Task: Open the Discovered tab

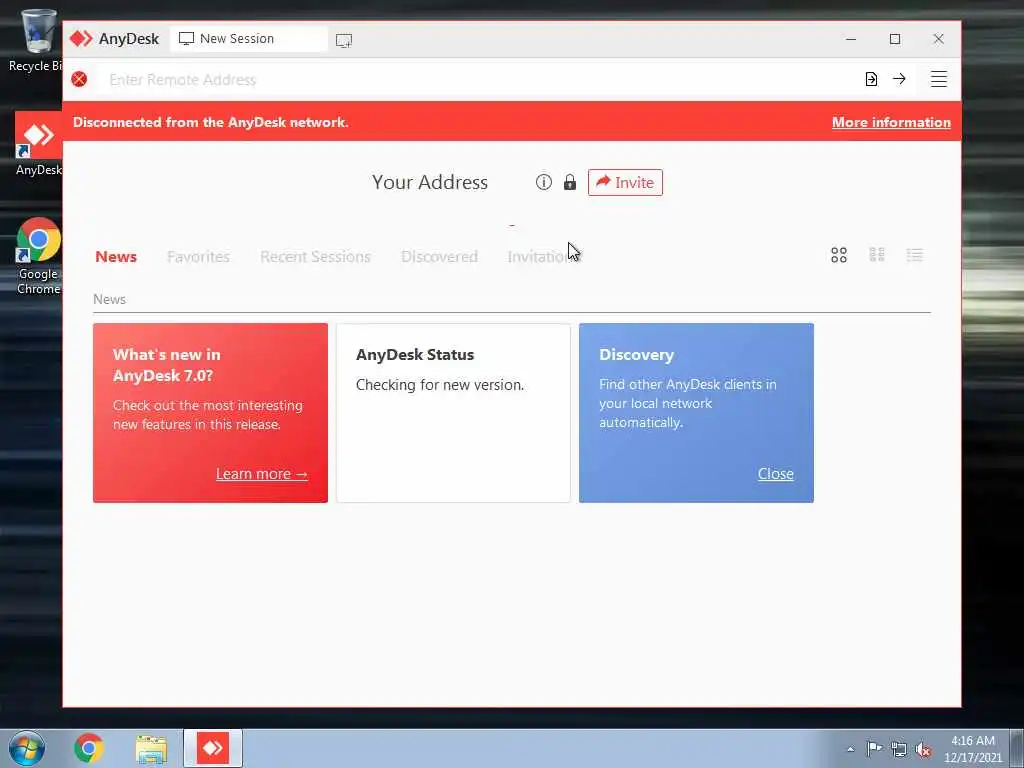Action: pos(440,257)
